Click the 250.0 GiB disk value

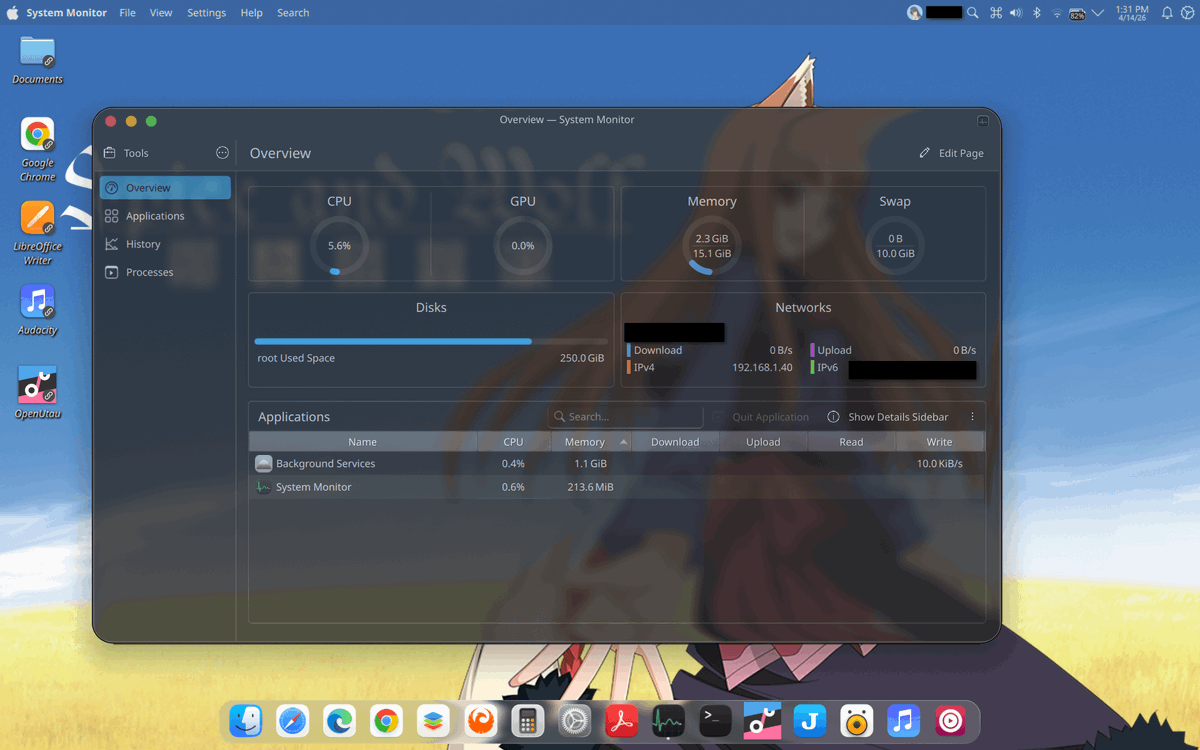coord(582,358)
